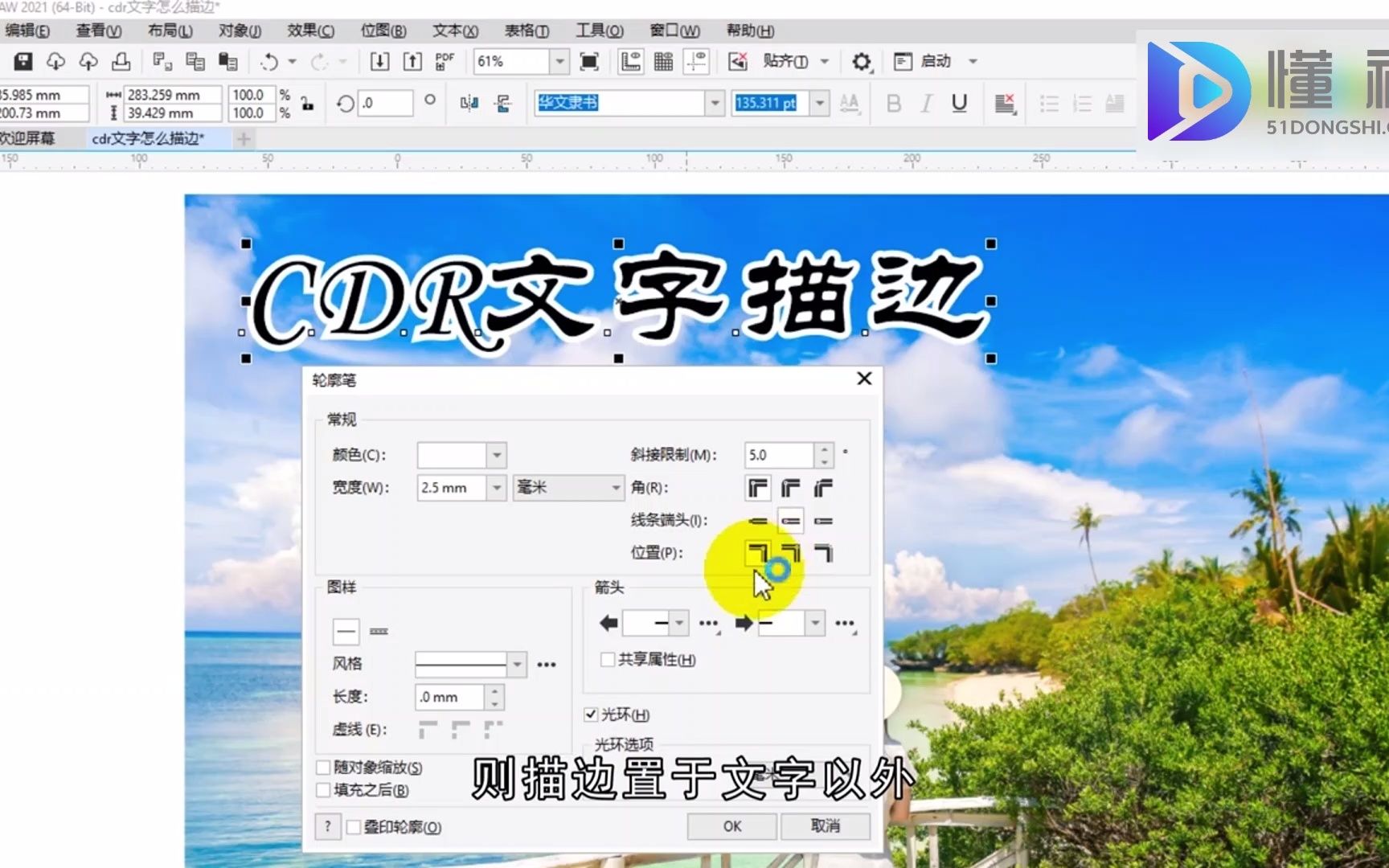Screen dimensions: 1389x868
Task: Toggle Bold text formatting
Action: pyautogui.click(x=893, y=103)
